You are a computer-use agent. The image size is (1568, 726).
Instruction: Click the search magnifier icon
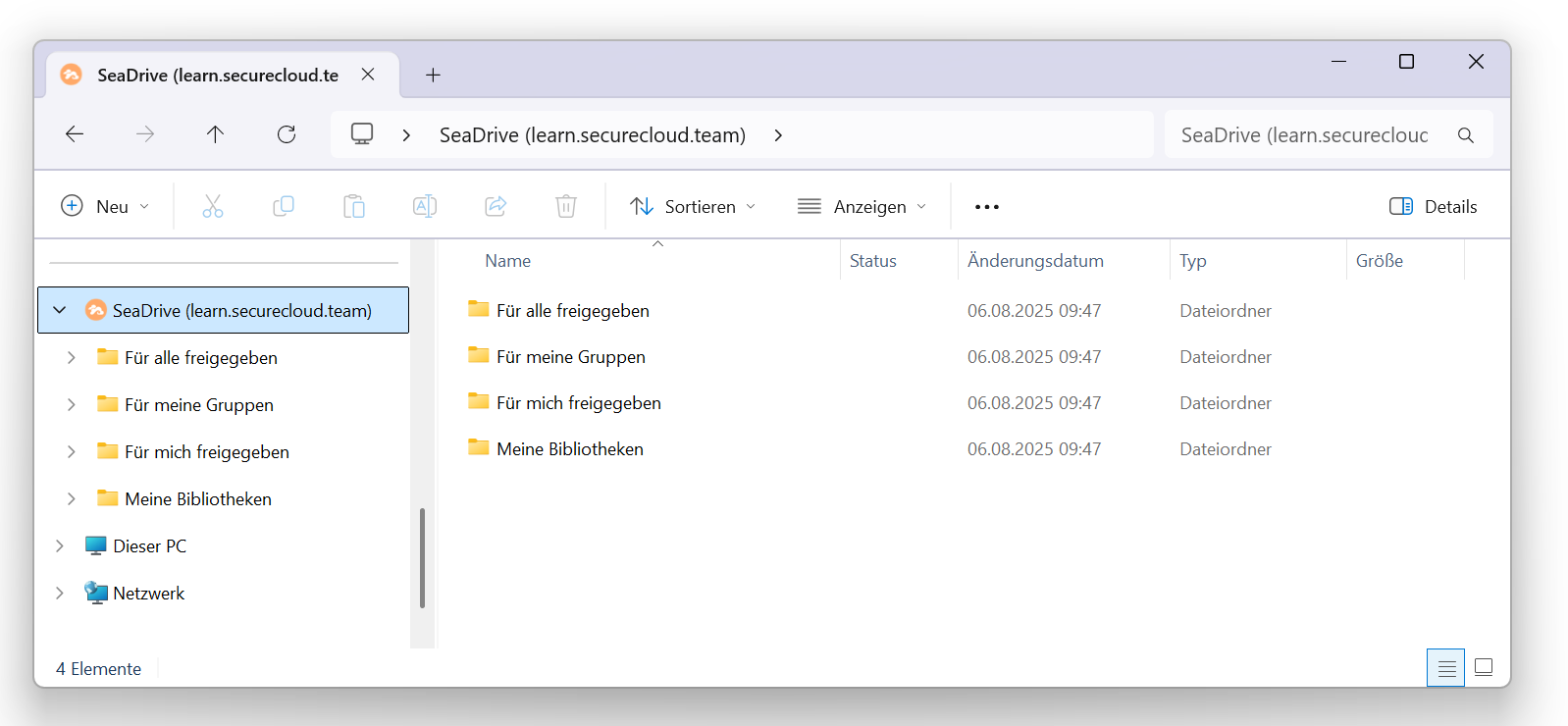(1466, 135)
